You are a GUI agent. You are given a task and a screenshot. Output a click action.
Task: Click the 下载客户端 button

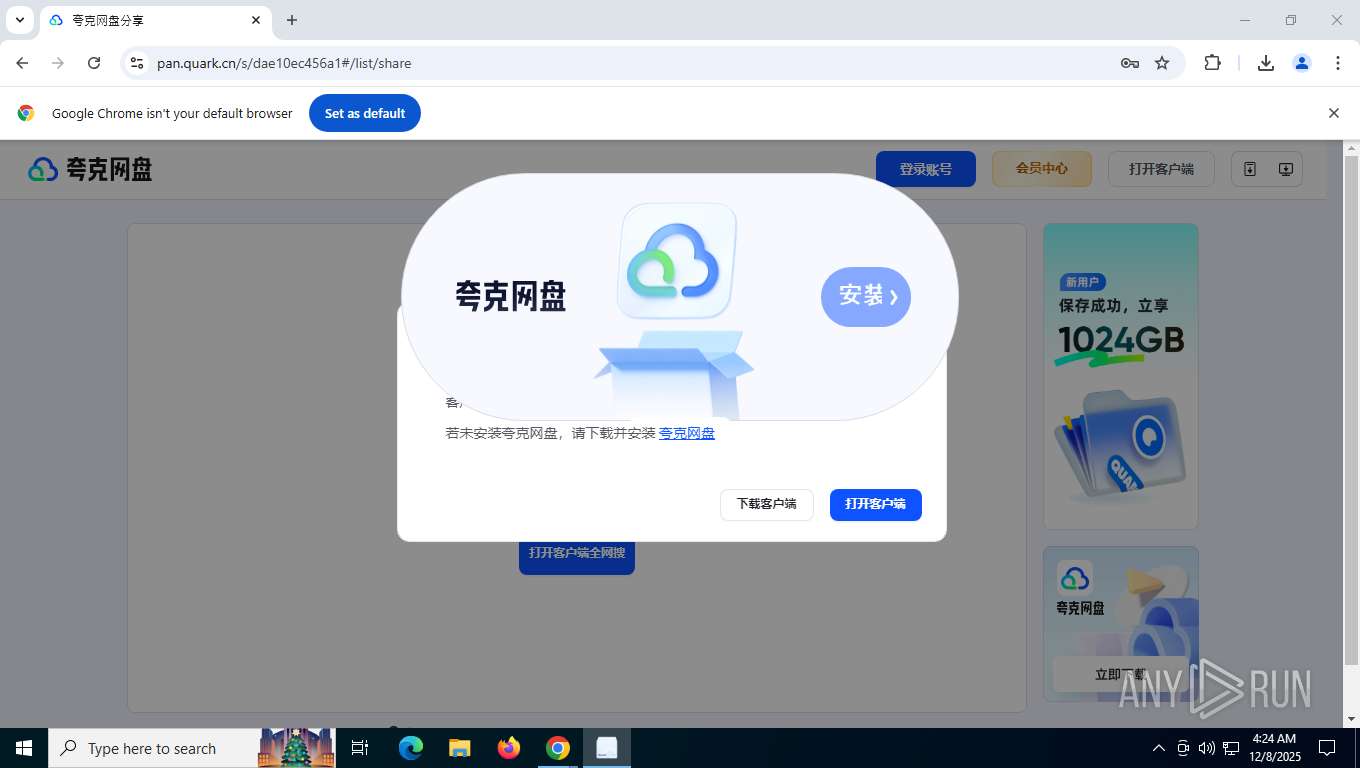[767, 504]
